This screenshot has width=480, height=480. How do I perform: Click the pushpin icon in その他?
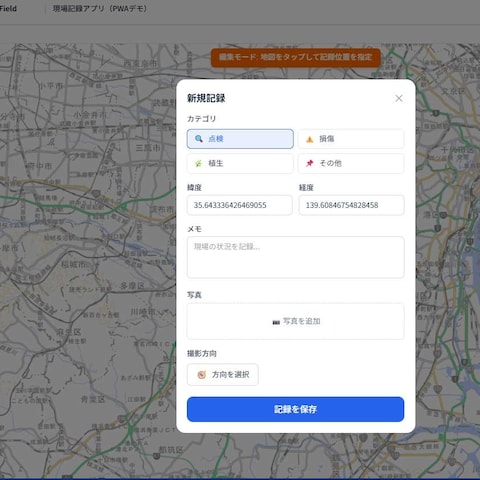pyautogui.click(x=310, y=163)
